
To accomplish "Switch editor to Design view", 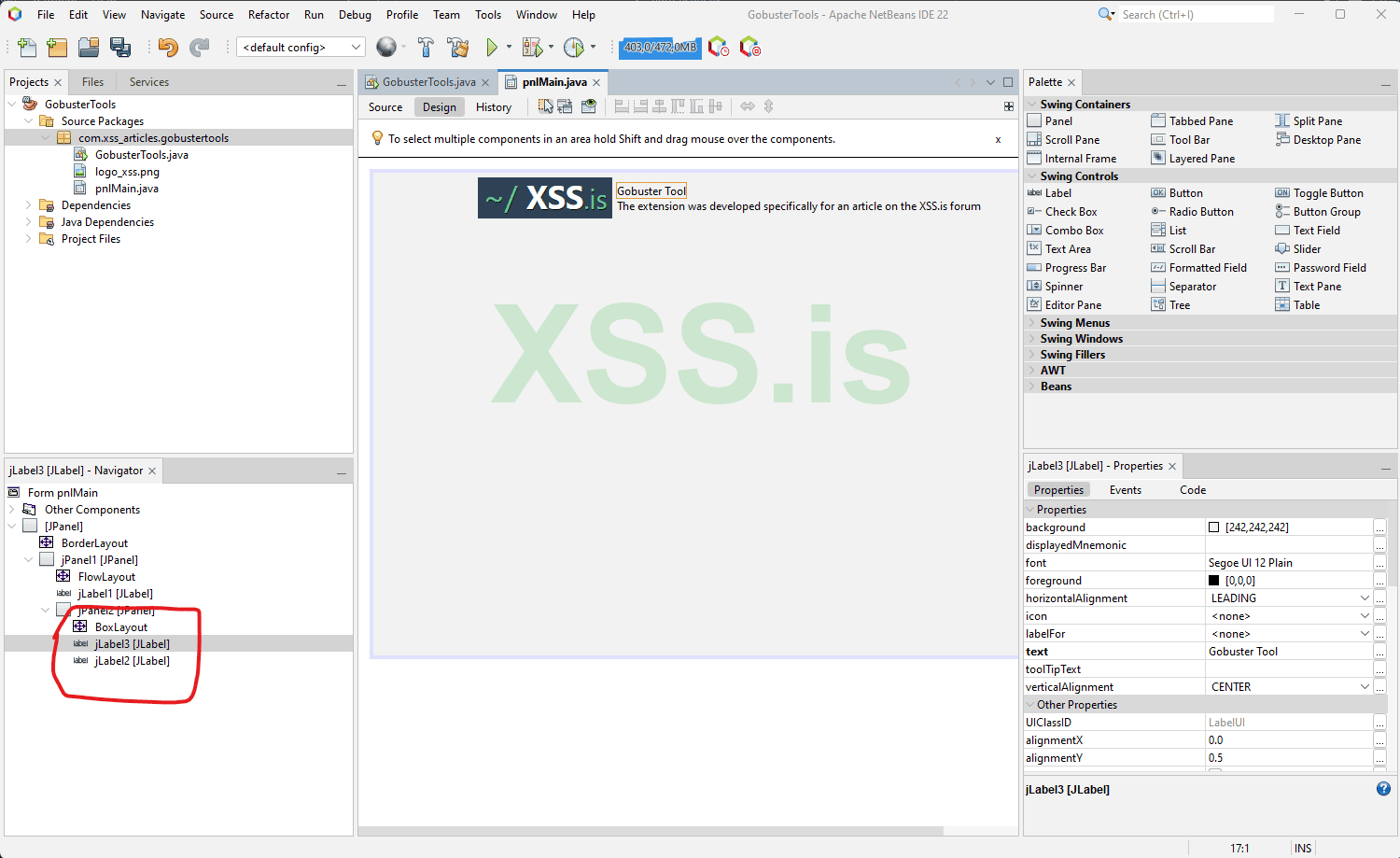I will point(440,107).
